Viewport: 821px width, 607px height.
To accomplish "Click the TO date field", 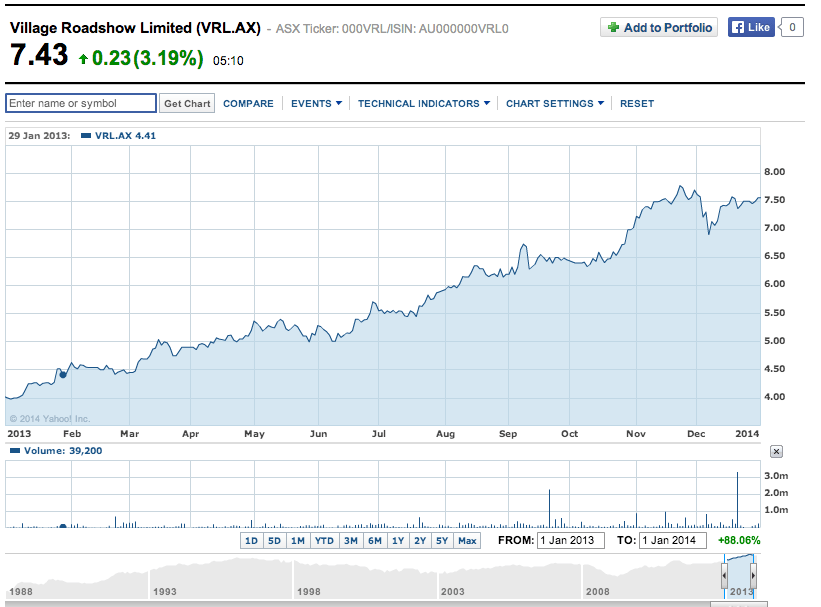I will pyautogui.click(x=673, y=540).
